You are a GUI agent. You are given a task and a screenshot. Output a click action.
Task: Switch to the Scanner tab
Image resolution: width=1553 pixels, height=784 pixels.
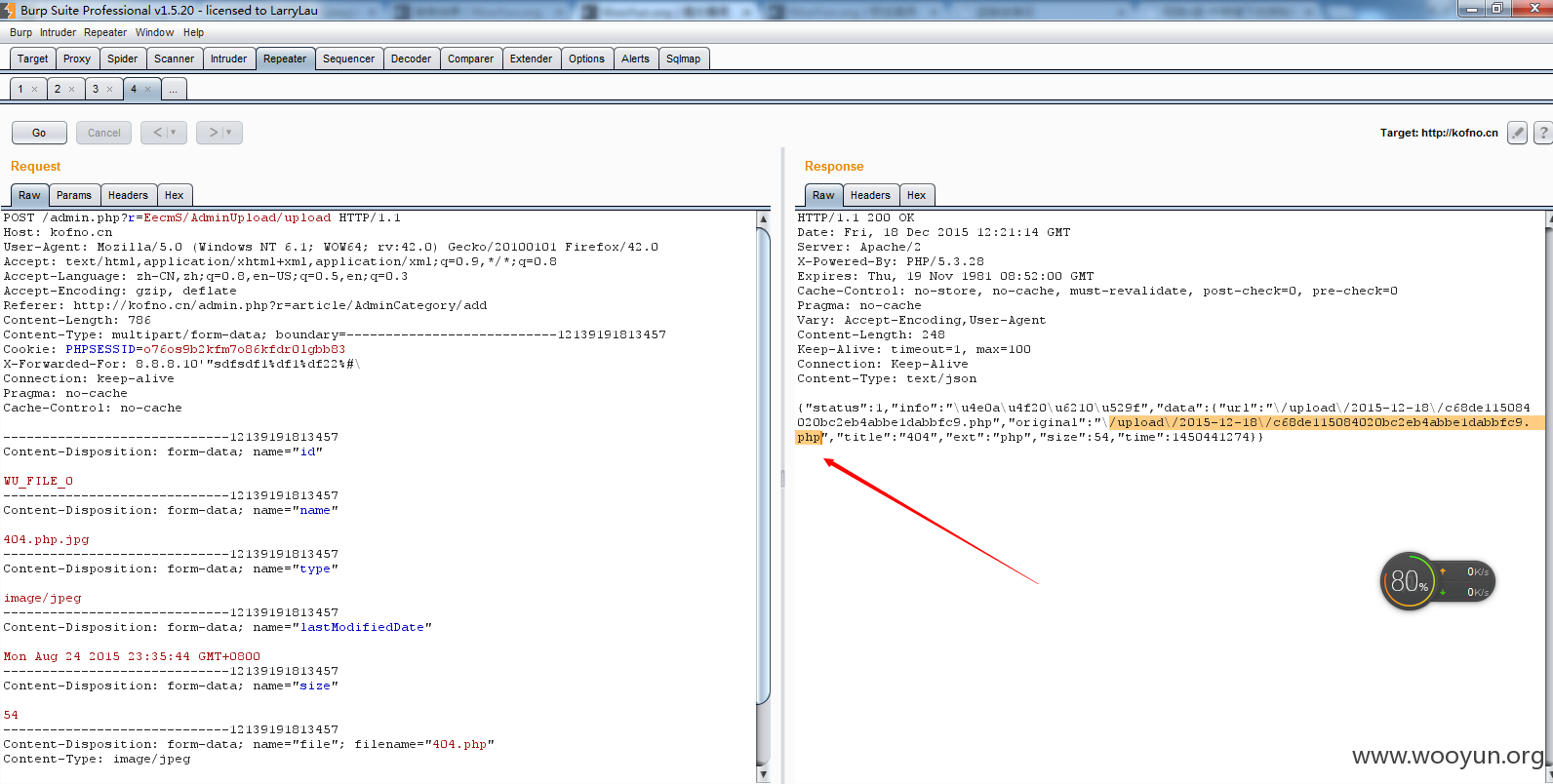coord(174,59)
